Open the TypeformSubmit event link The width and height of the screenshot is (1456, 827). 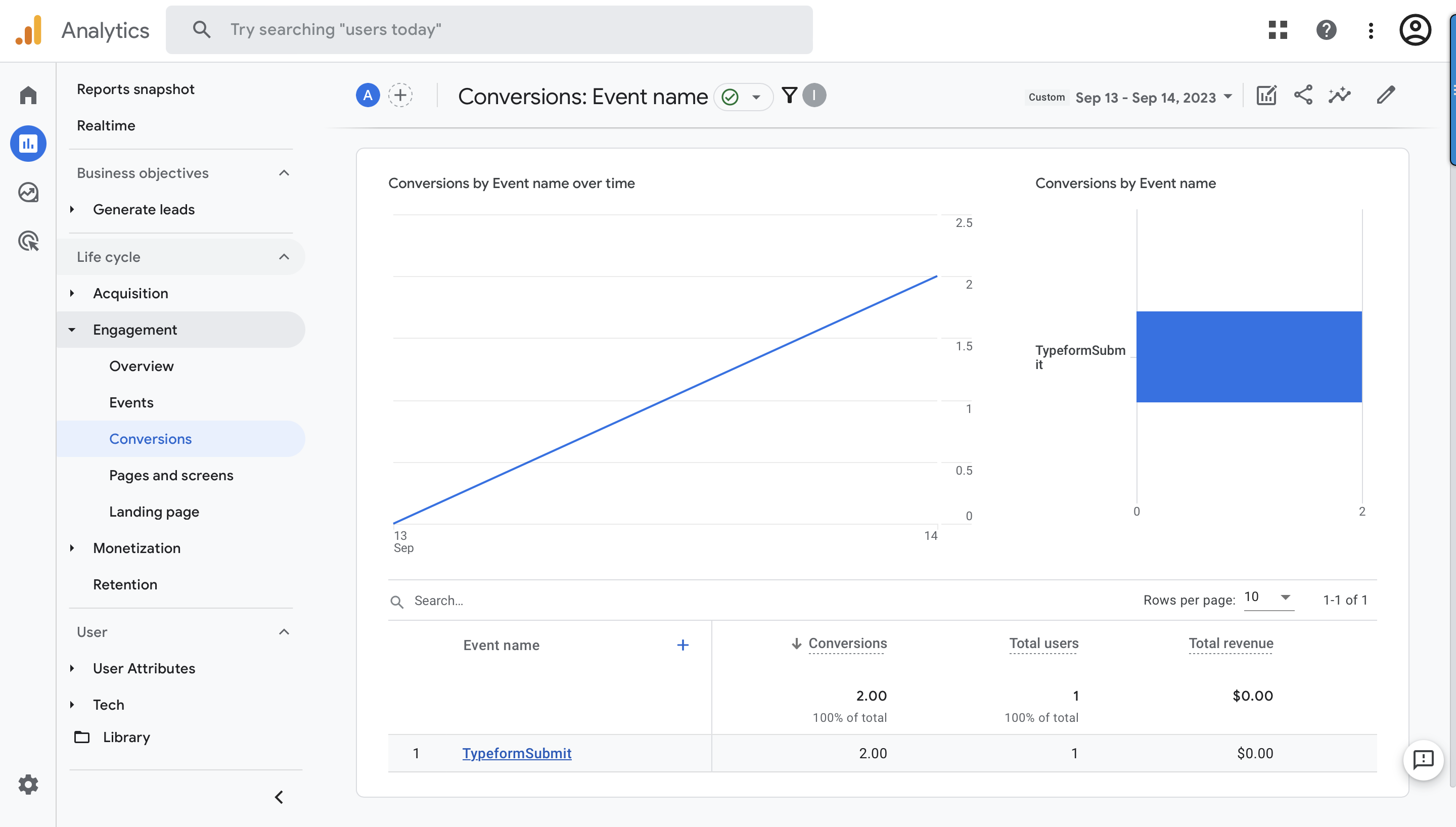pos(516,753)
